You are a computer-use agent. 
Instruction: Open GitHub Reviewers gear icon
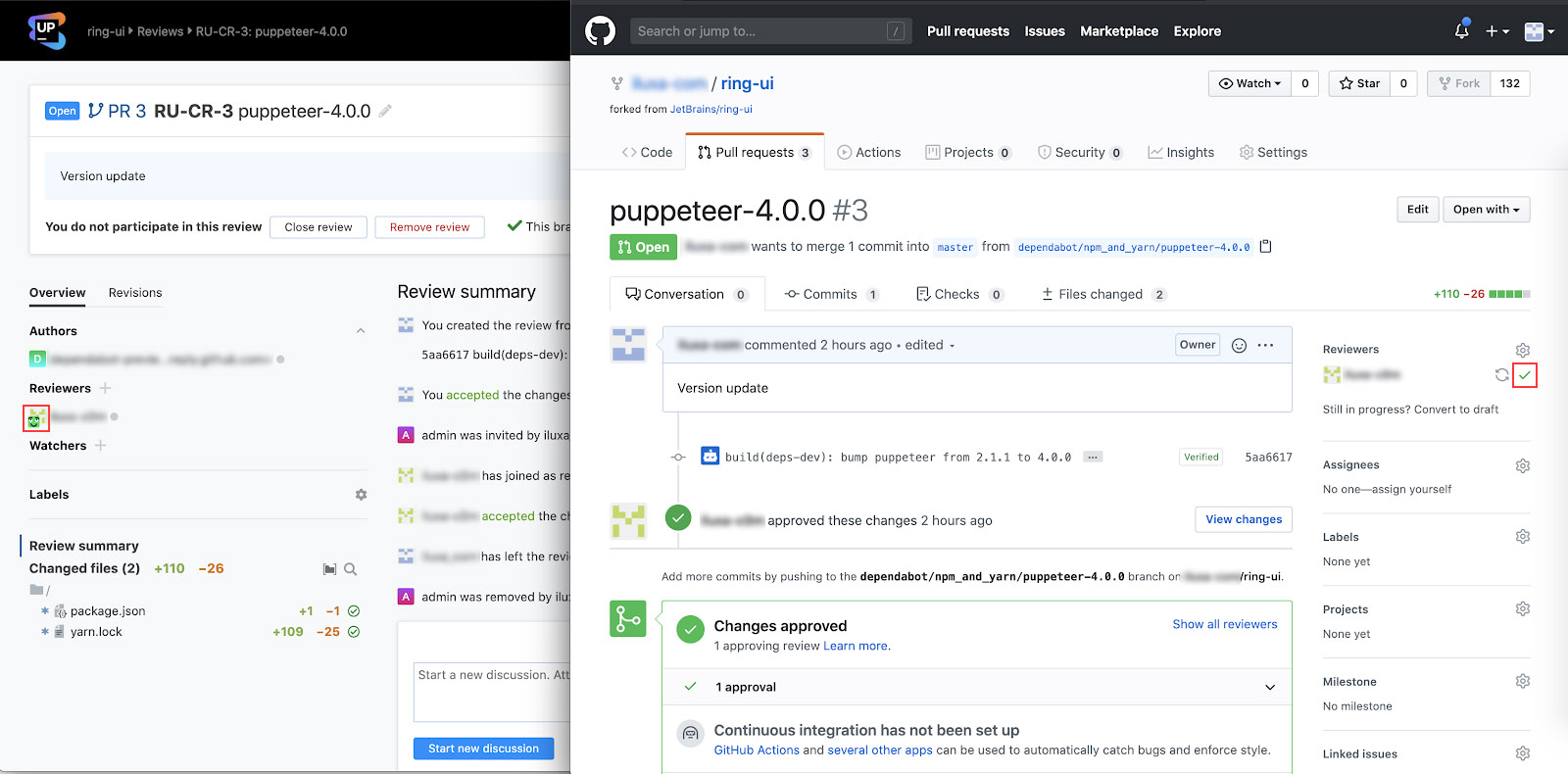1523,350
